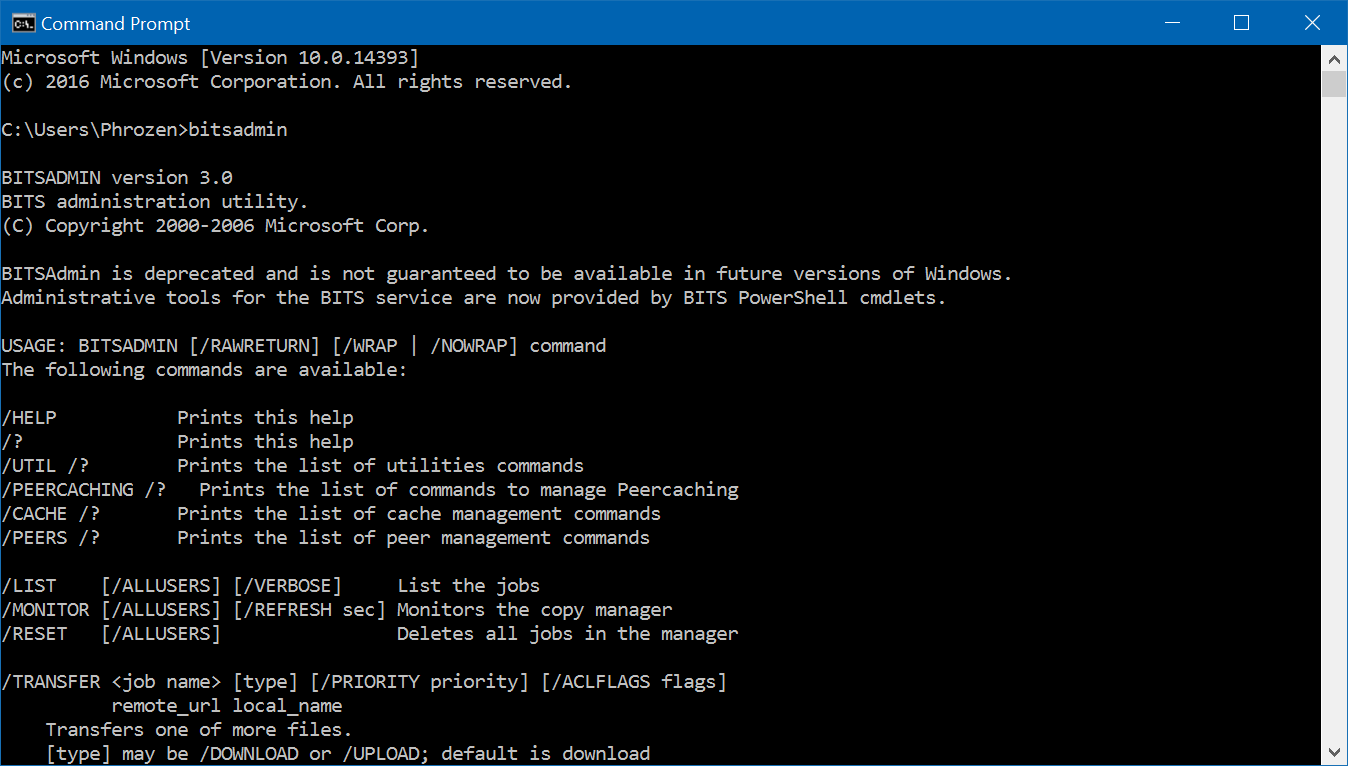Viewport: 1348px width, 766px height.
Task: Click the /HELP command line
Action: tap(178, 418)
